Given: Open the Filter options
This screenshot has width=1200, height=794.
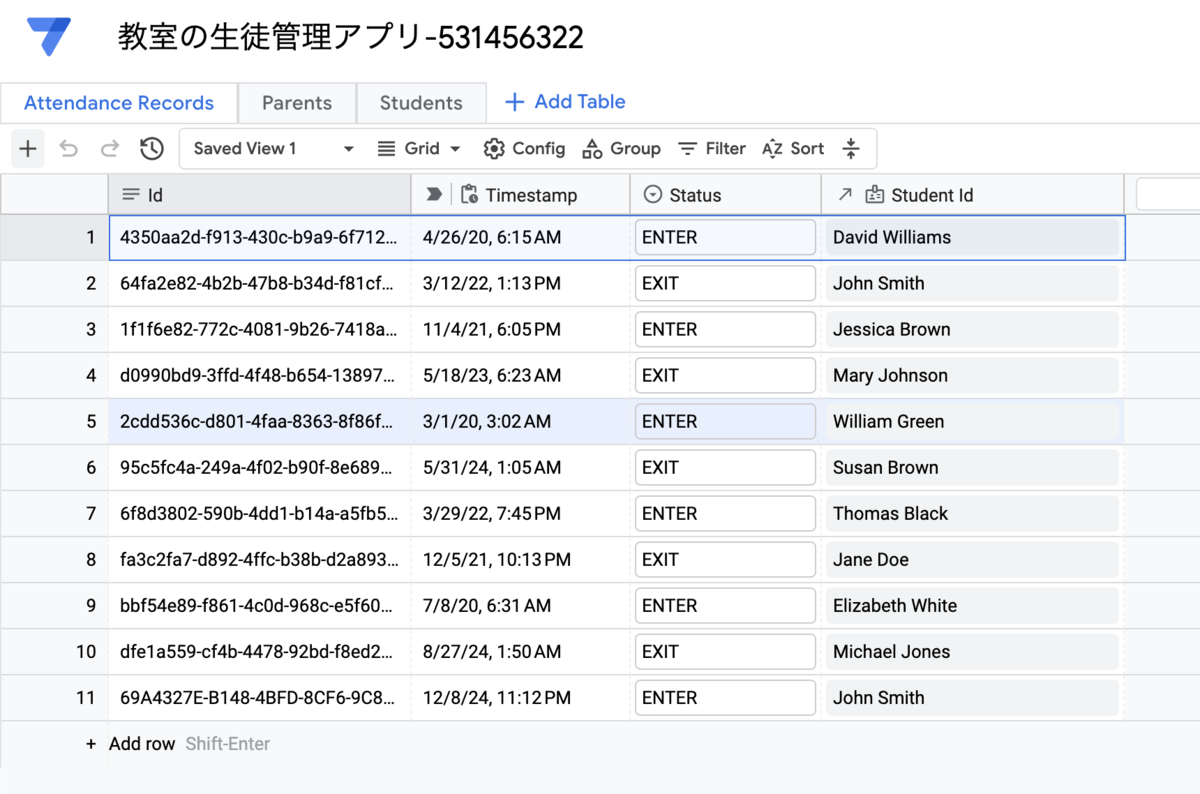Looking at the screenshot, I should [x=711, y=149].
